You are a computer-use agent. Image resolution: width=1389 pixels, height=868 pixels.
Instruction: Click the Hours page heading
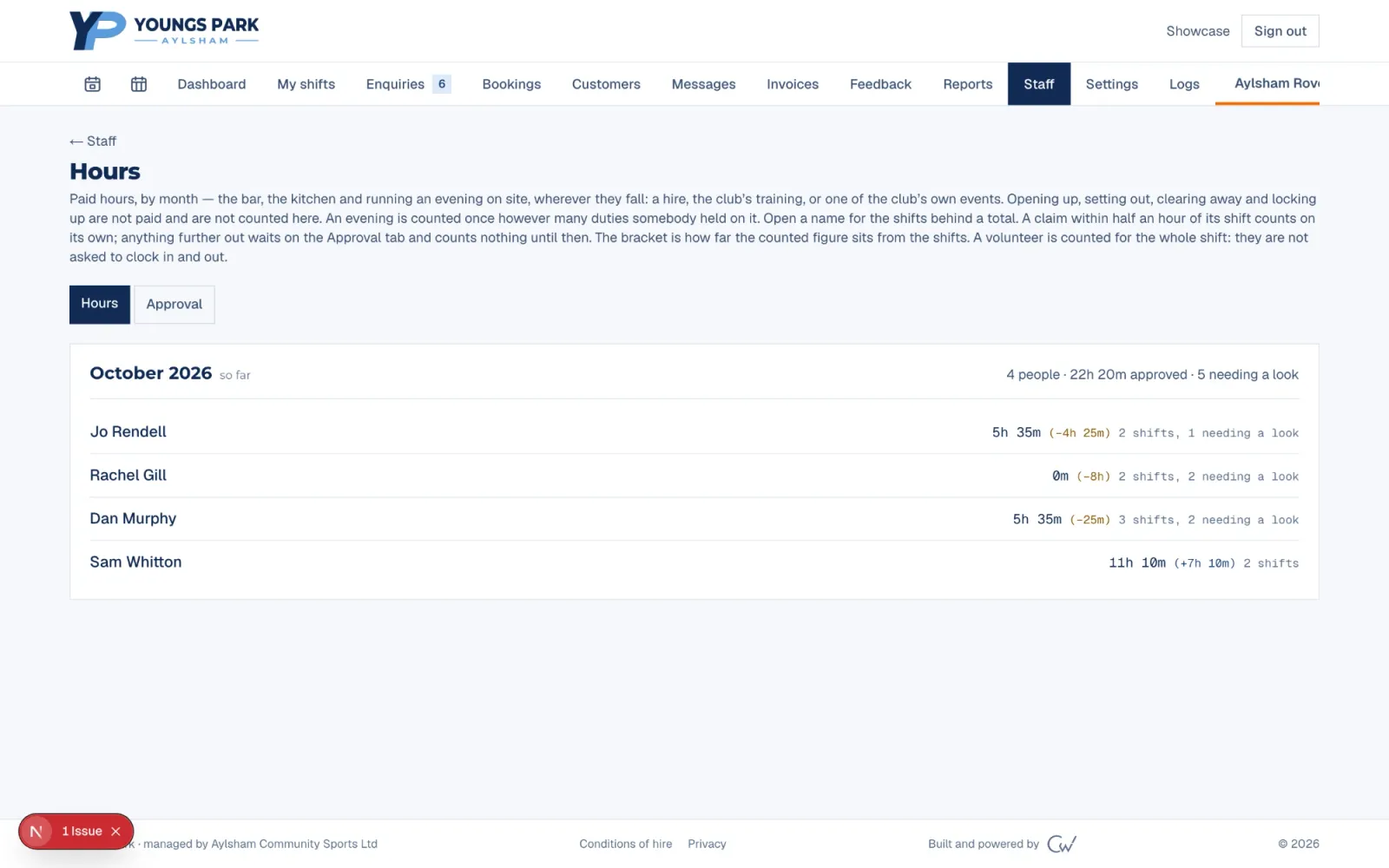point(105,172)
